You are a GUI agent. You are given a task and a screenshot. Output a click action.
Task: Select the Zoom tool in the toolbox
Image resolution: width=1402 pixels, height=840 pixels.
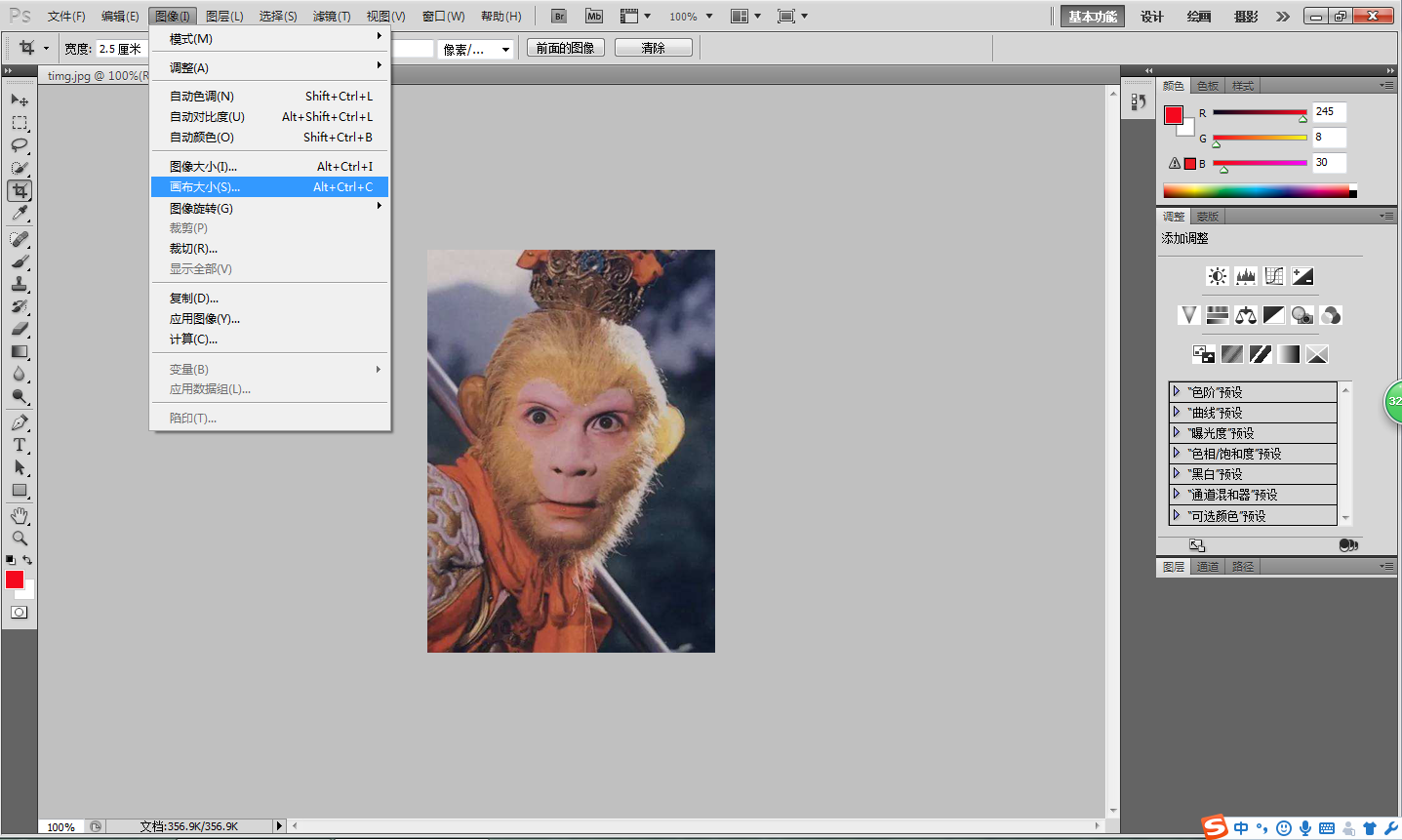(20, 538)
